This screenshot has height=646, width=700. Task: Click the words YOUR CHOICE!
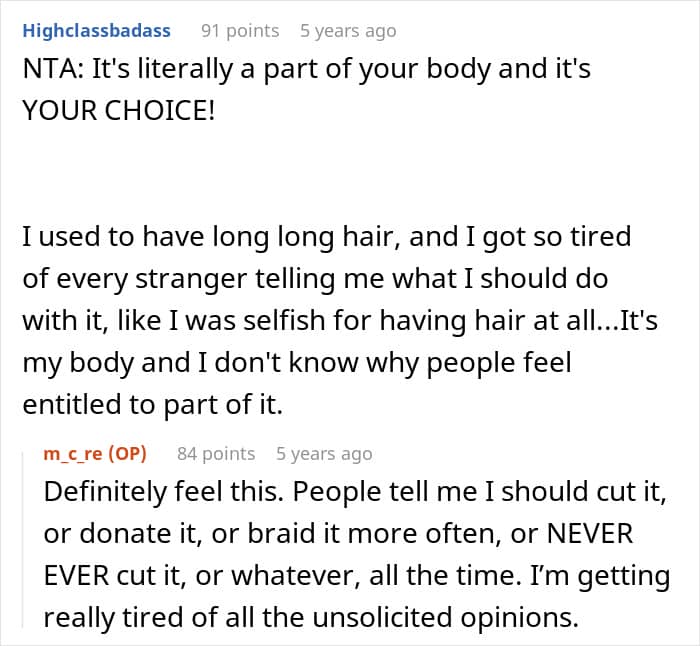(x=118, y=110)
